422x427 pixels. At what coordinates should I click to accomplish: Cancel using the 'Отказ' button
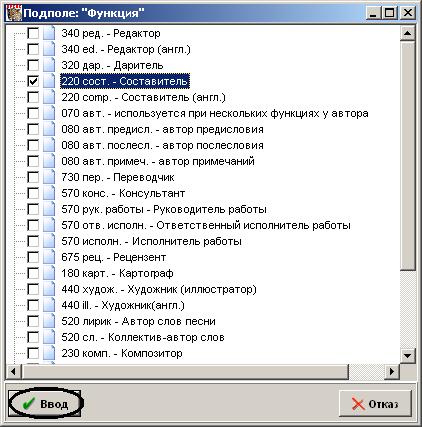point(375,404)
